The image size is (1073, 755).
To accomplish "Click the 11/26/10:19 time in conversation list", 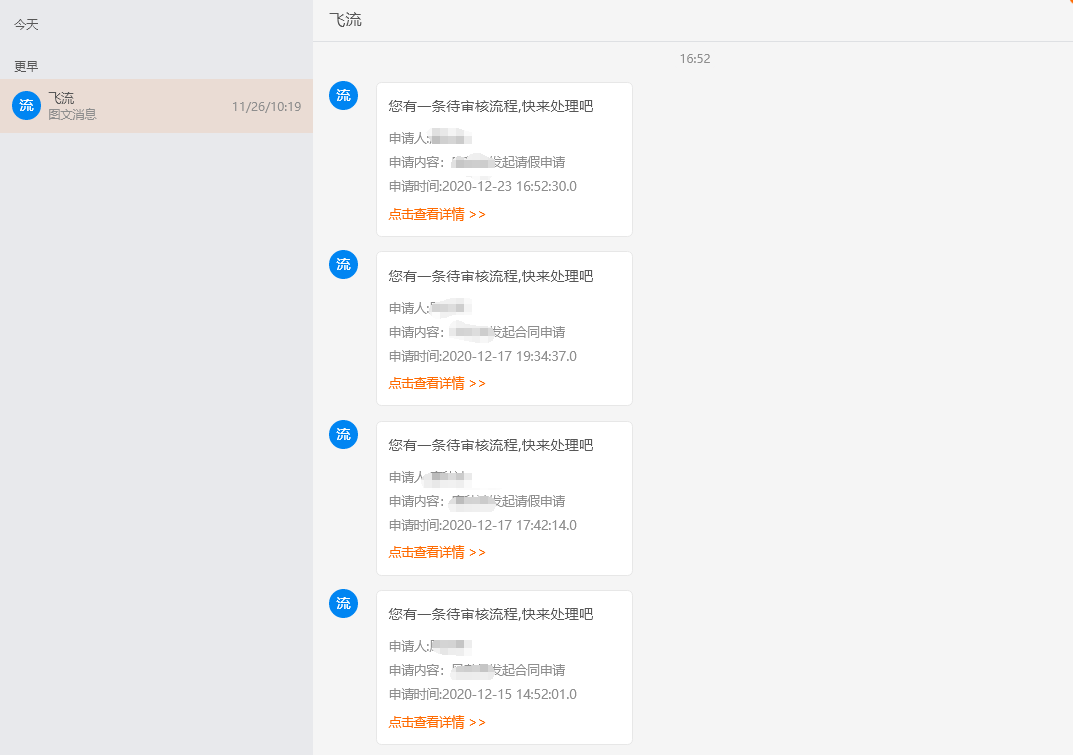I will 266,106.
